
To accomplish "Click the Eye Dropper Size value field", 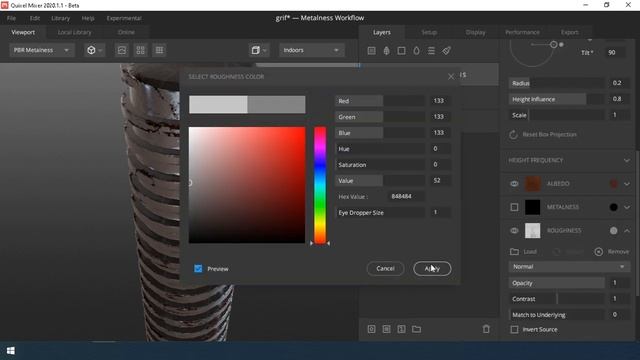I will (x=440, y=212).
